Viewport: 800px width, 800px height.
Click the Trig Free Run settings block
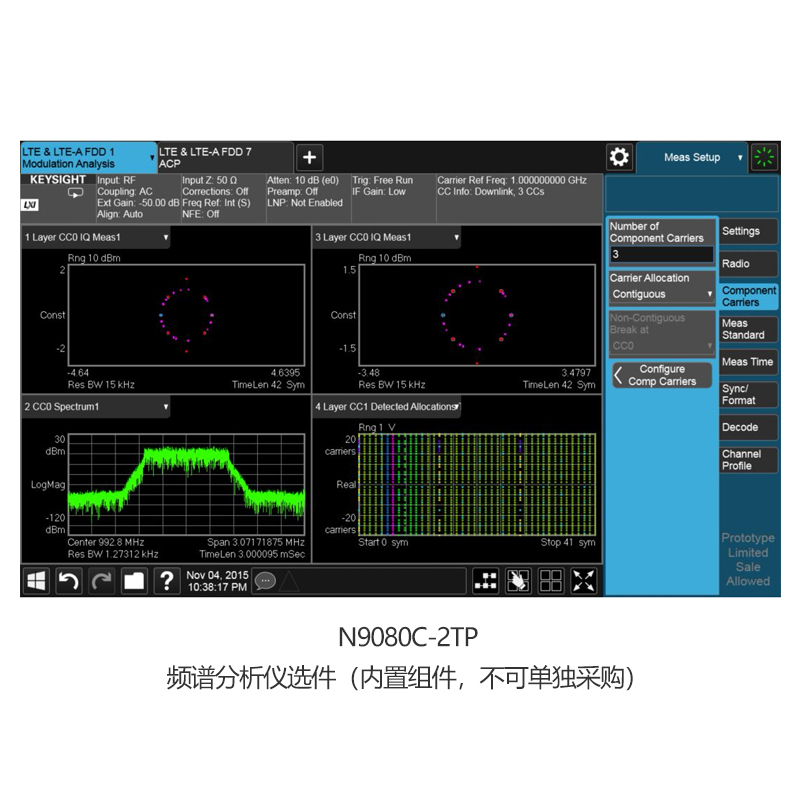(x=393, y=197)
